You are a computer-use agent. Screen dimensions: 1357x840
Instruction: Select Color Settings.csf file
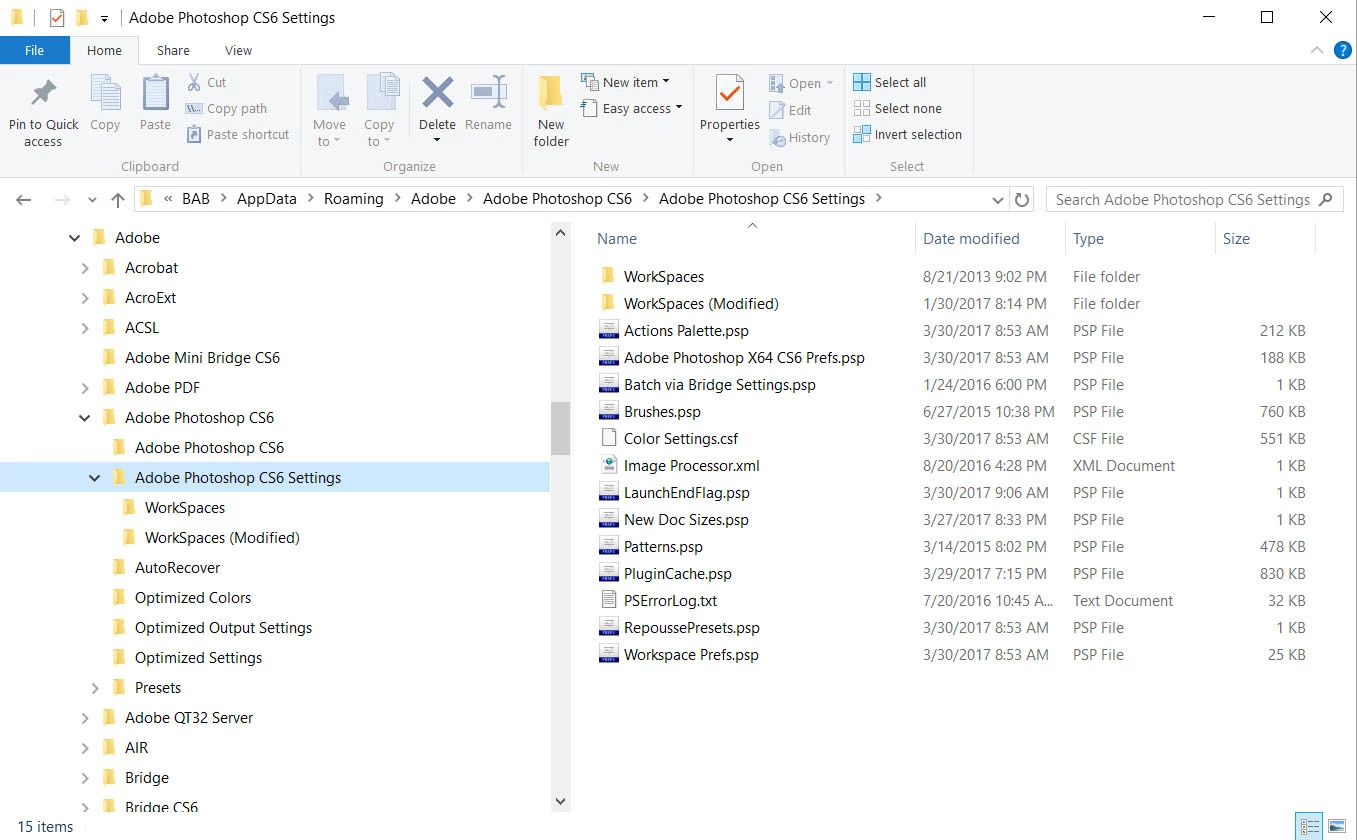click(681, 438)
